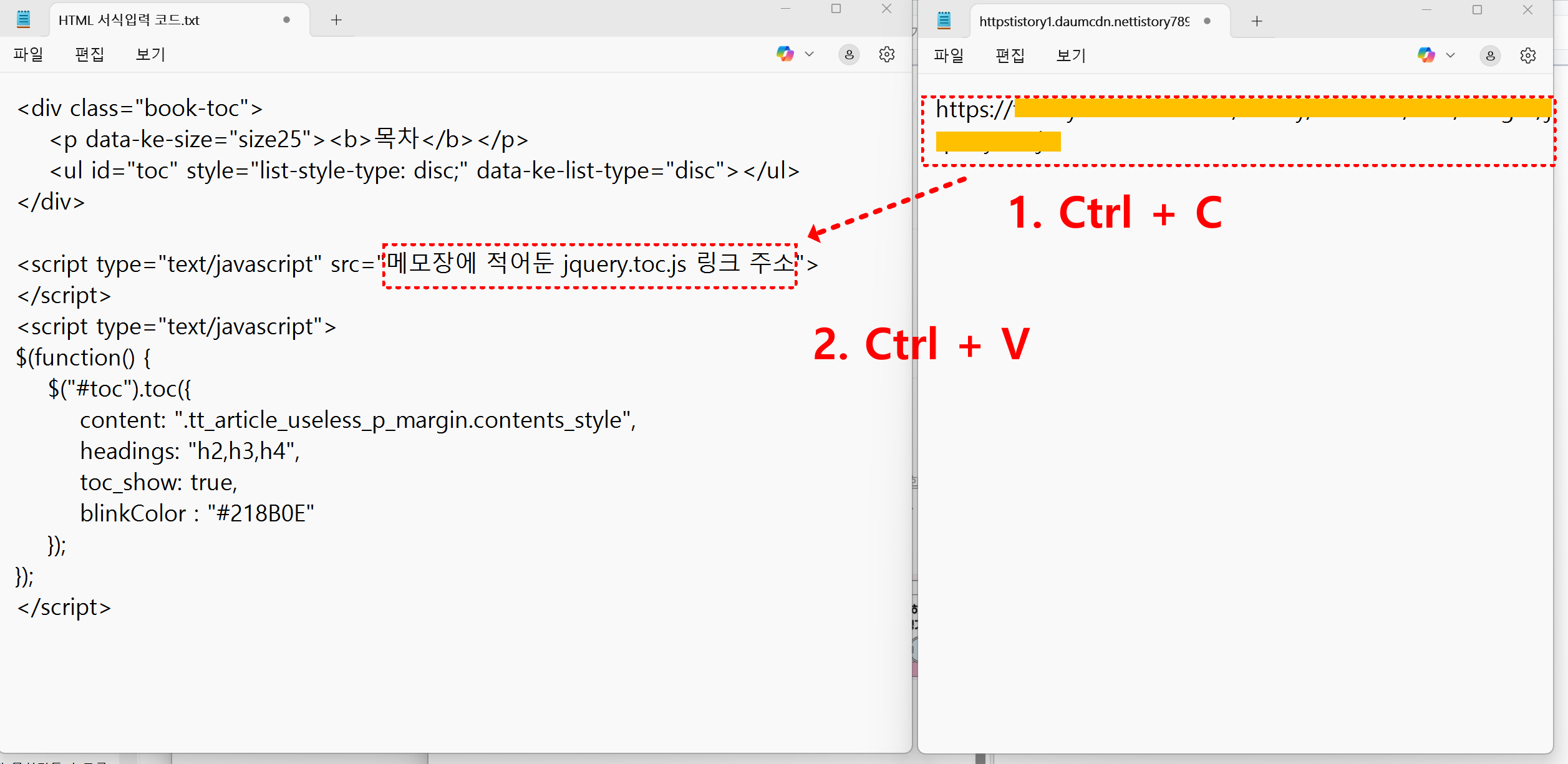Click account profile icon in right Notepad
This screenshot has width=1568, height=764.
pyautogui.click(x=1490, y=56)
